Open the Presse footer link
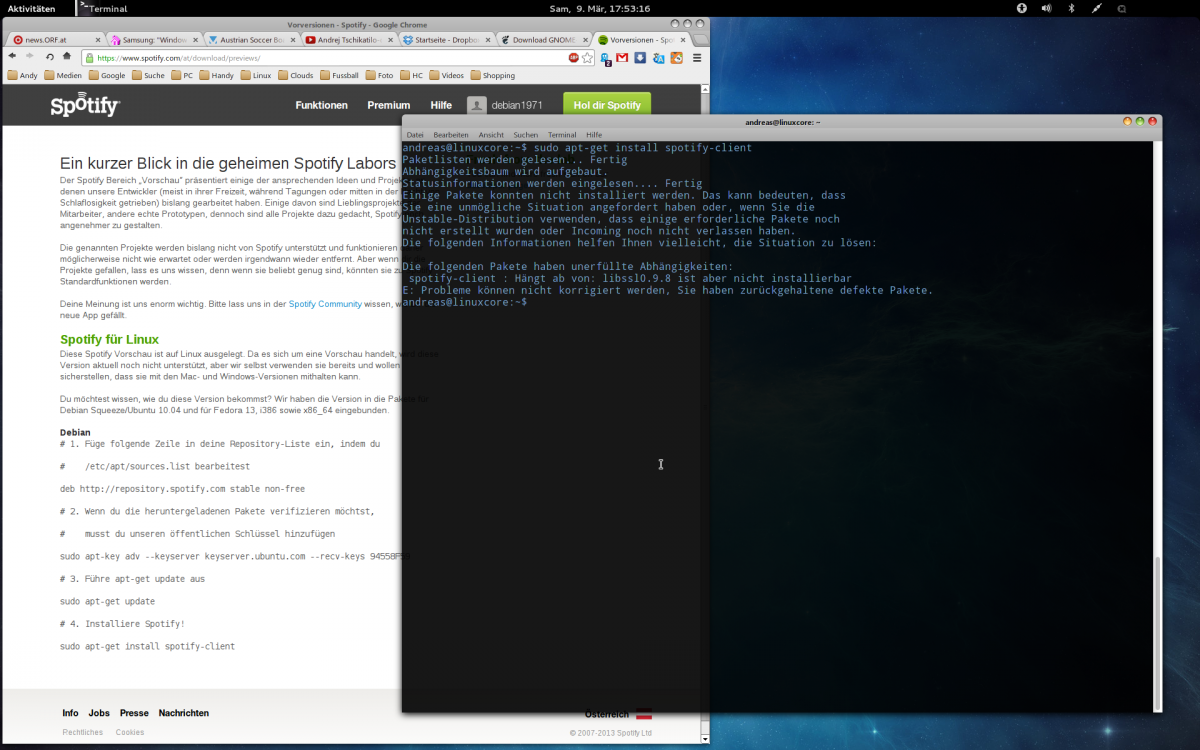This screenshot has width=1200, height=750. [x=134, y=713]
